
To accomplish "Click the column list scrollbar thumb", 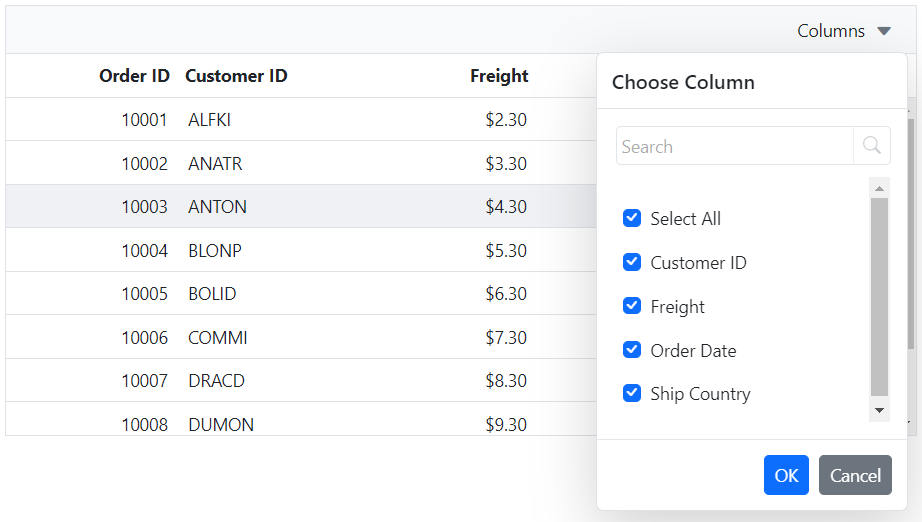I will coord(880,298).
